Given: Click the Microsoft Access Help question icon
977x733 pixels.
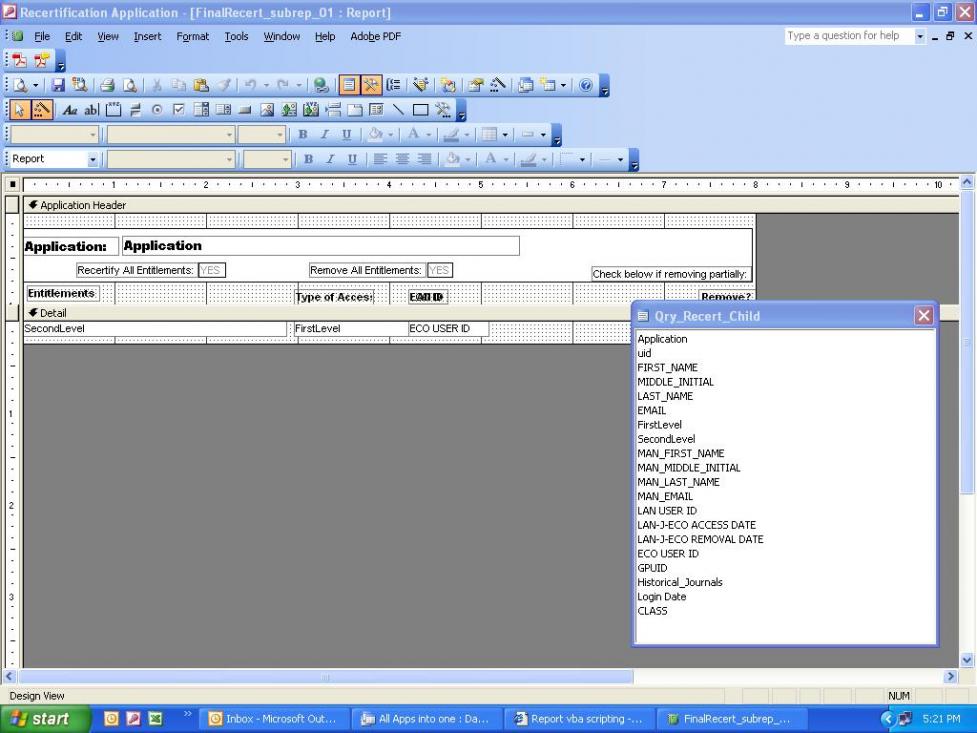Looking at the screenshot, I should (x=586, y=85).
